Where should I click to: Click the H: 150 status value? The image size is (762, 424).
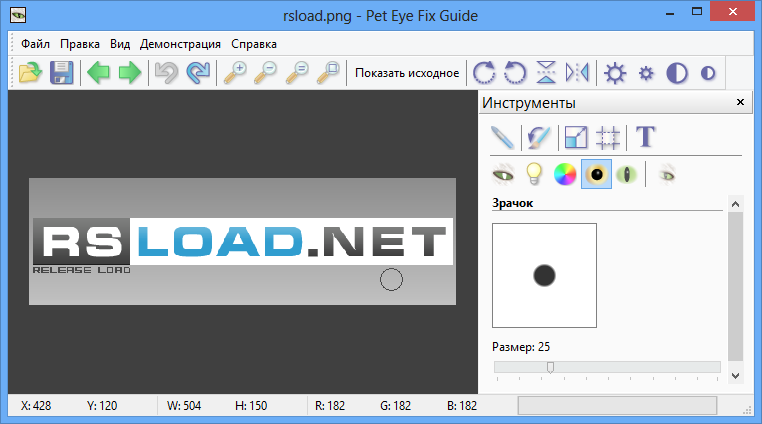251,406
